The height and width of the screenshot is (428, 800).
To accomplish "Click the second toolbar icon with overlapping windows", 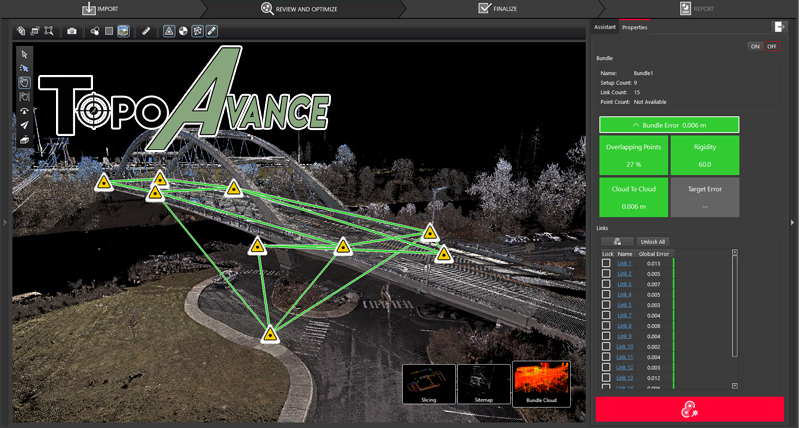I will (35, 31).
